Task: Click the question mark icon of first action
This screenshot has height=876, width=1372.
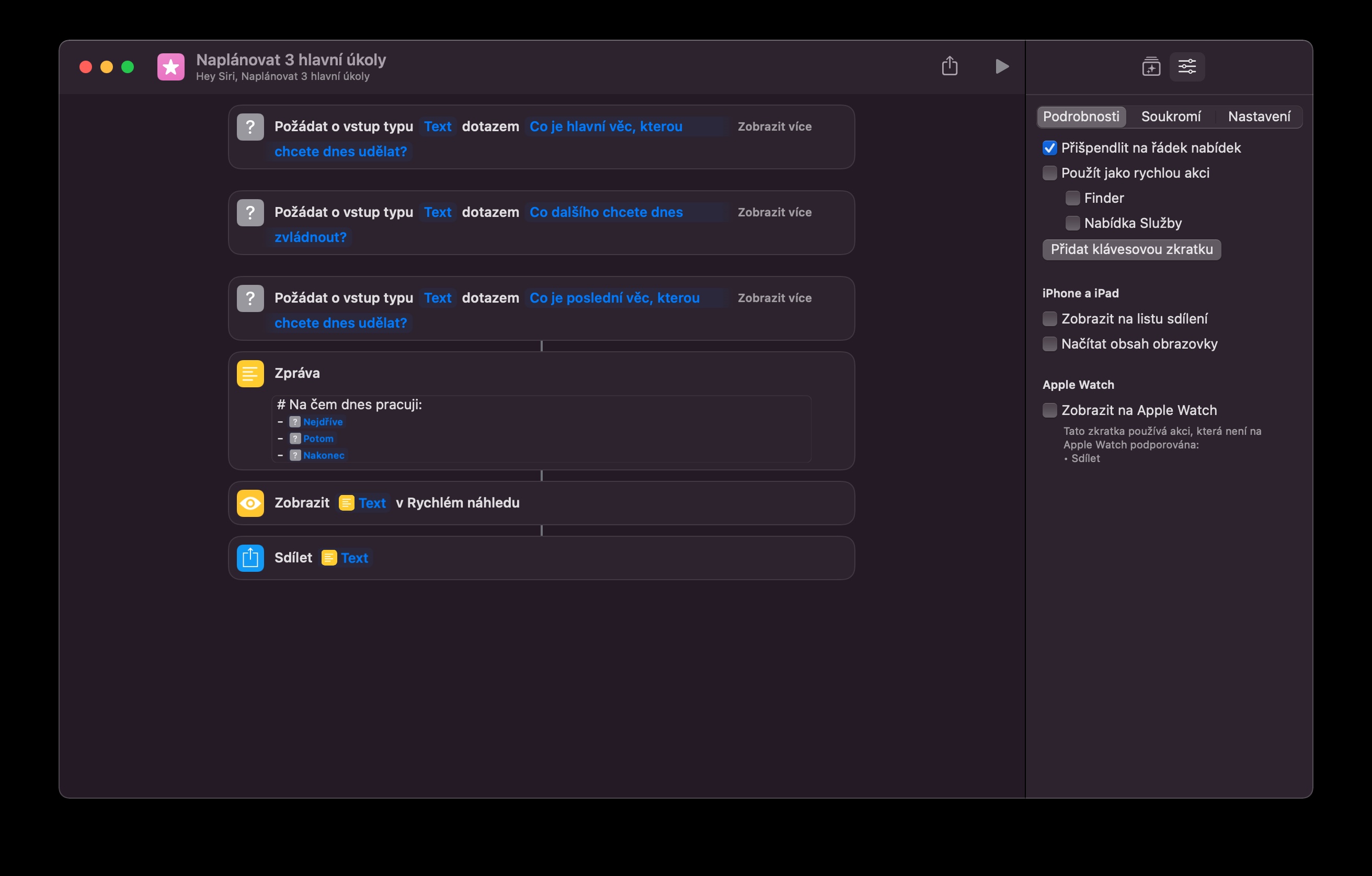Action: pos(250,126)
